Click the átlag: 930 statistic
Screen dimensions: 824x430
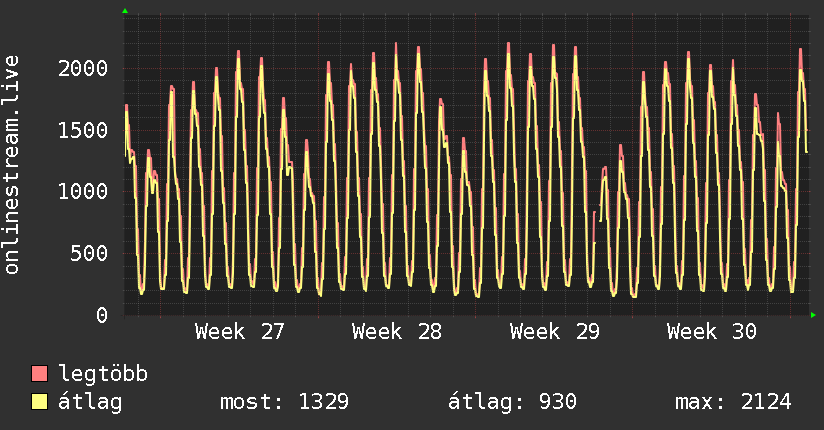(x=512, y=402)
